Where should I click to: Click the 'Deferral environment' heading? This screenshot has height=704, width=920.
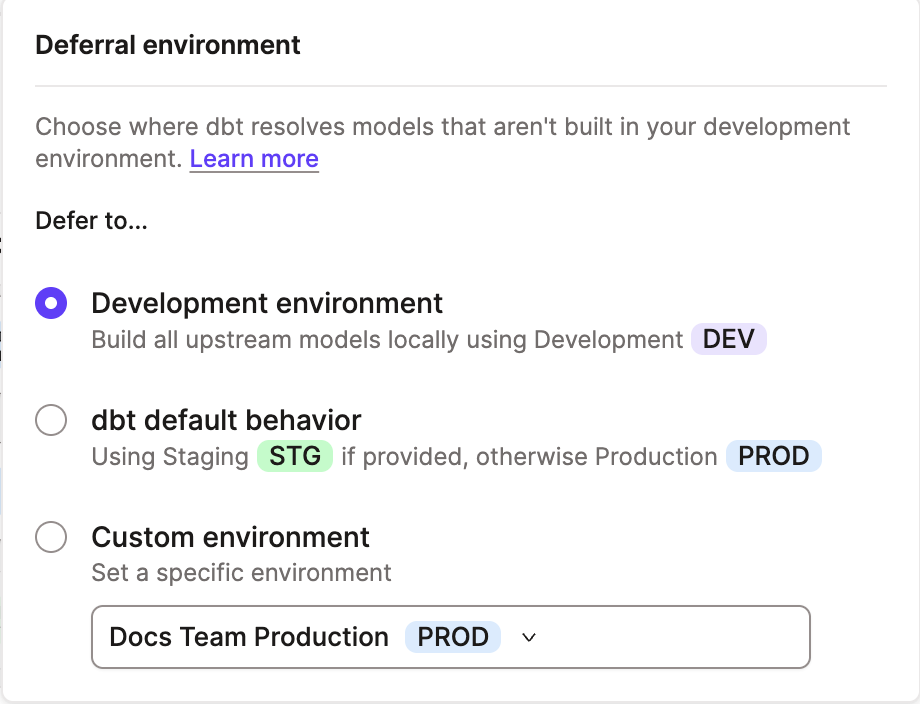tap(167, 45)
